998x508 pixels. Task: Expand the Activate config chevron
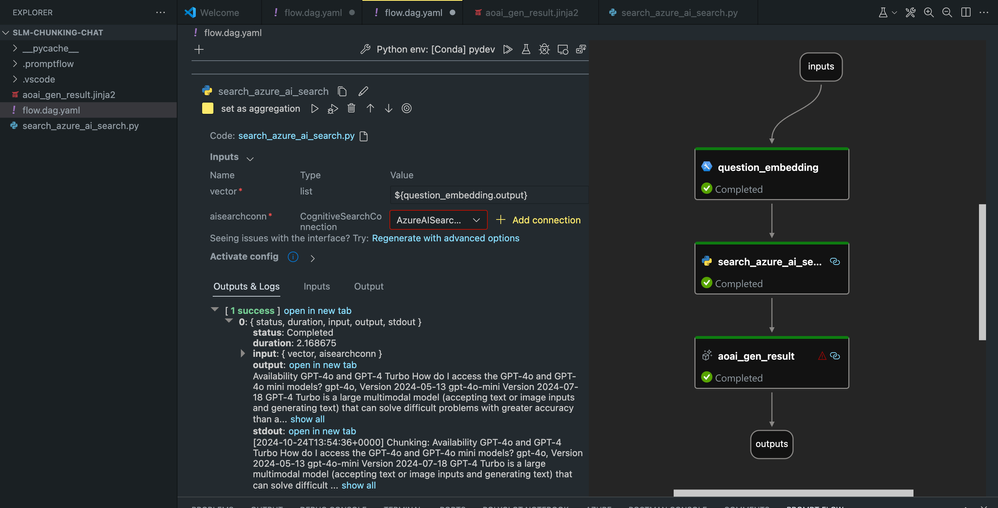[x=313, y=258]
